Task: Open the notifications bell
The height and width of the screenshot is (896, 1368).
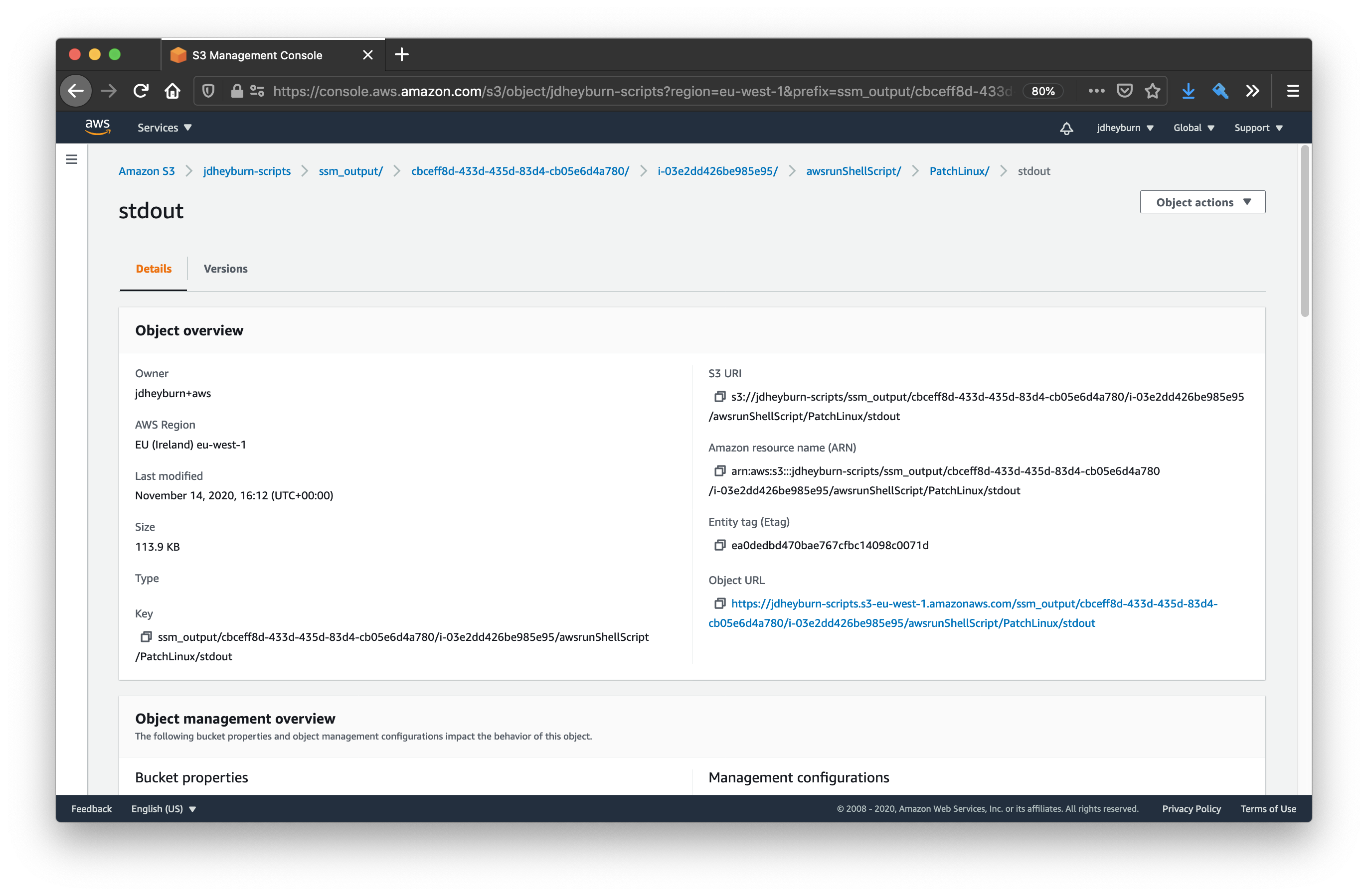Action: [x=1066, y=128]
